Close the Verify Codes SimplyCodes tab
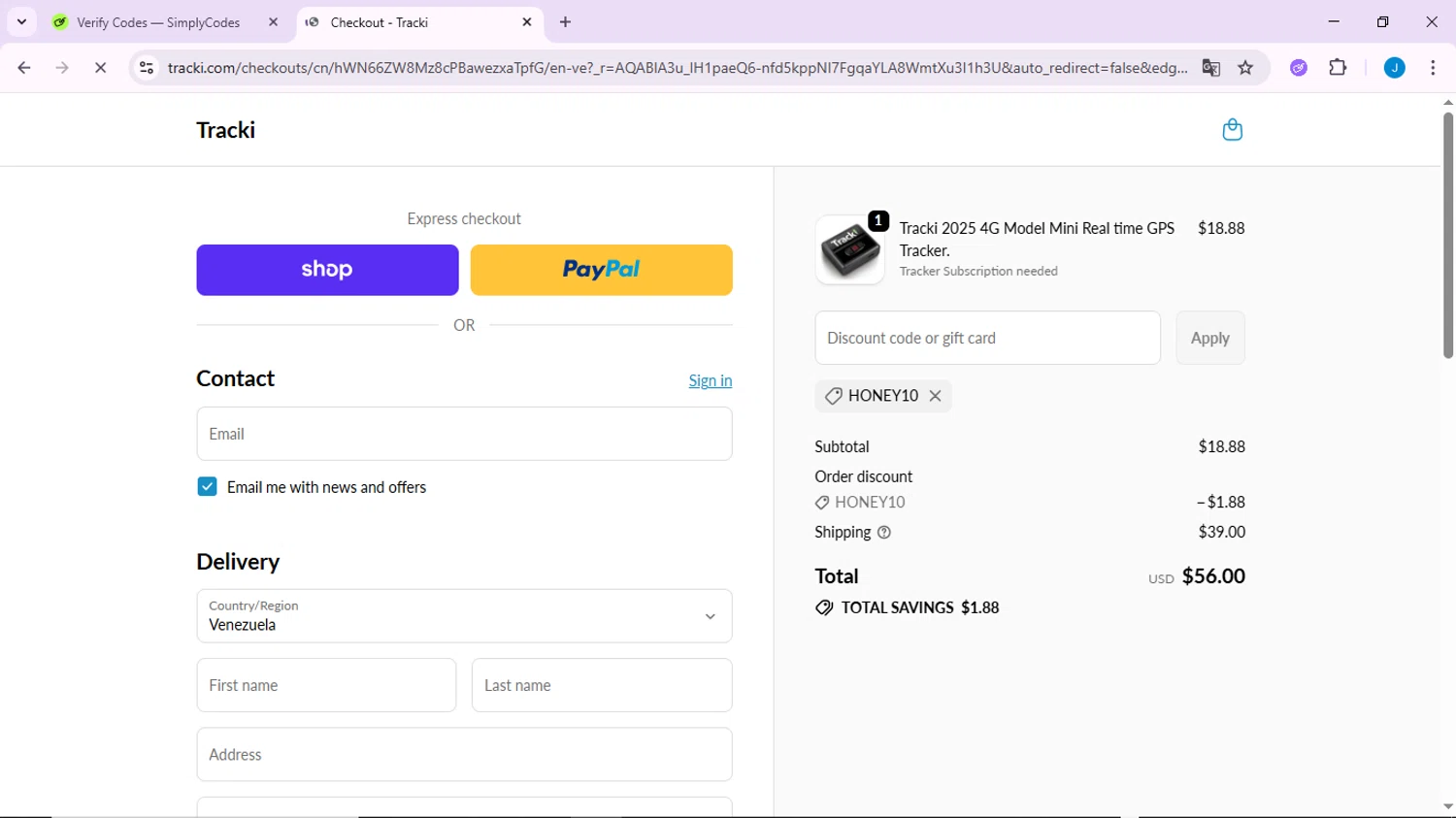Viewport: 1456px width, 818px height. pos(273,22)
